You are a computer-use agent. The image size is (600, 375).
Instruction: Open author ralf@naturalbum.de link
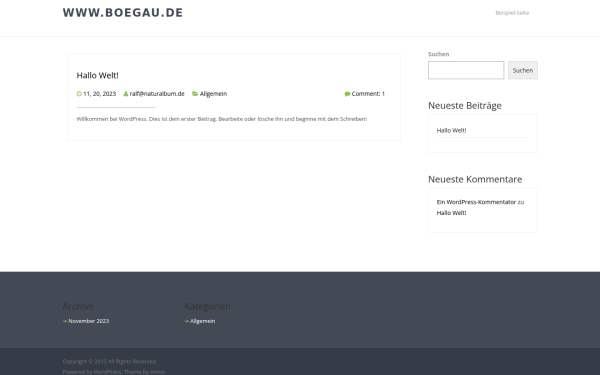click(x=157, y=94)
